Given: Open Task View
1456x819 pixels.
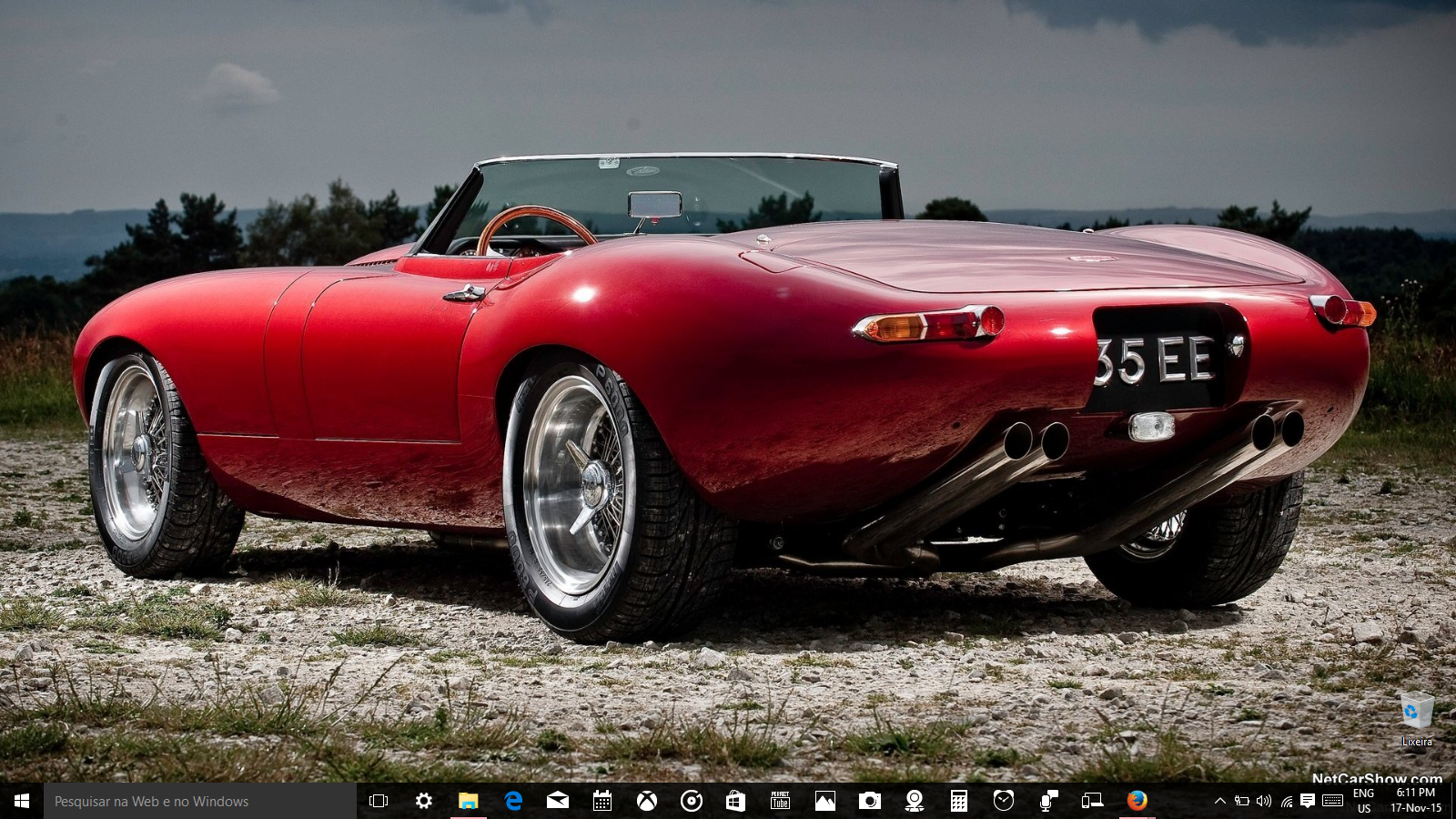Looking at the screenshot, I should point(379,801).
